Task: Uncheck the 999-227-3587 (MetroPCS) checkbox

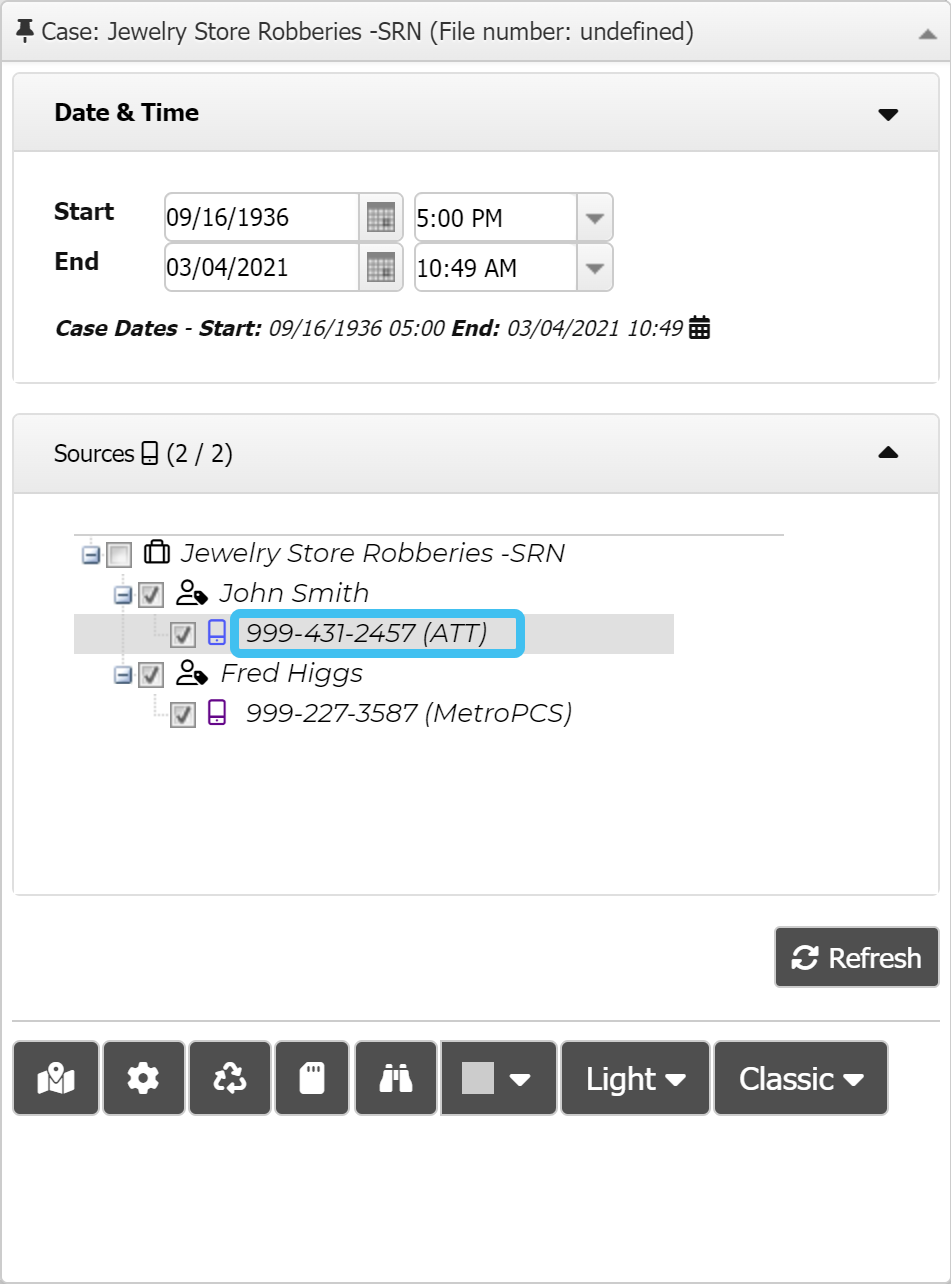Action: 182,714
